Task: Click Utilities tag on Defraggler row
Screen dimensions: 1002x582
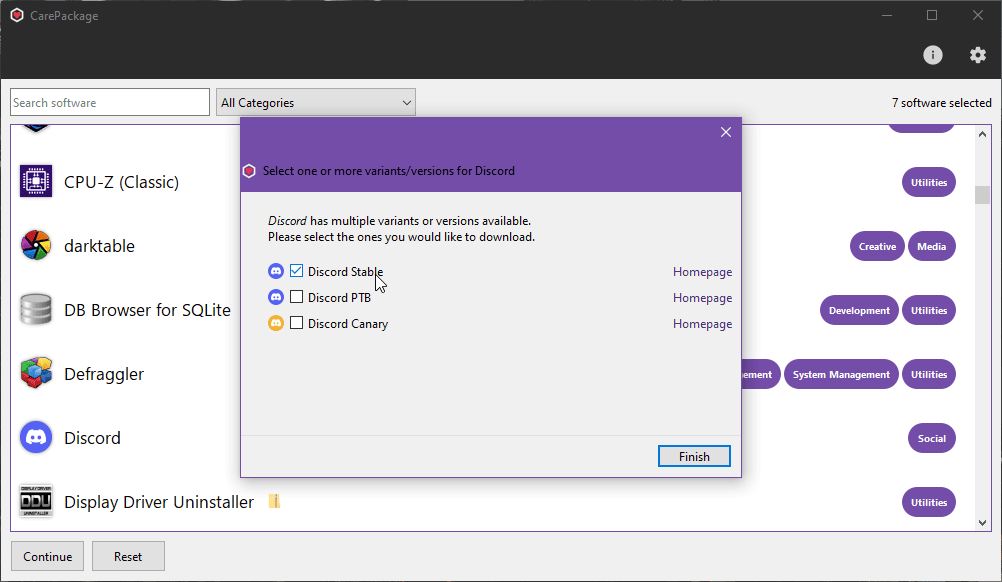Action: [x=929, y=374]
